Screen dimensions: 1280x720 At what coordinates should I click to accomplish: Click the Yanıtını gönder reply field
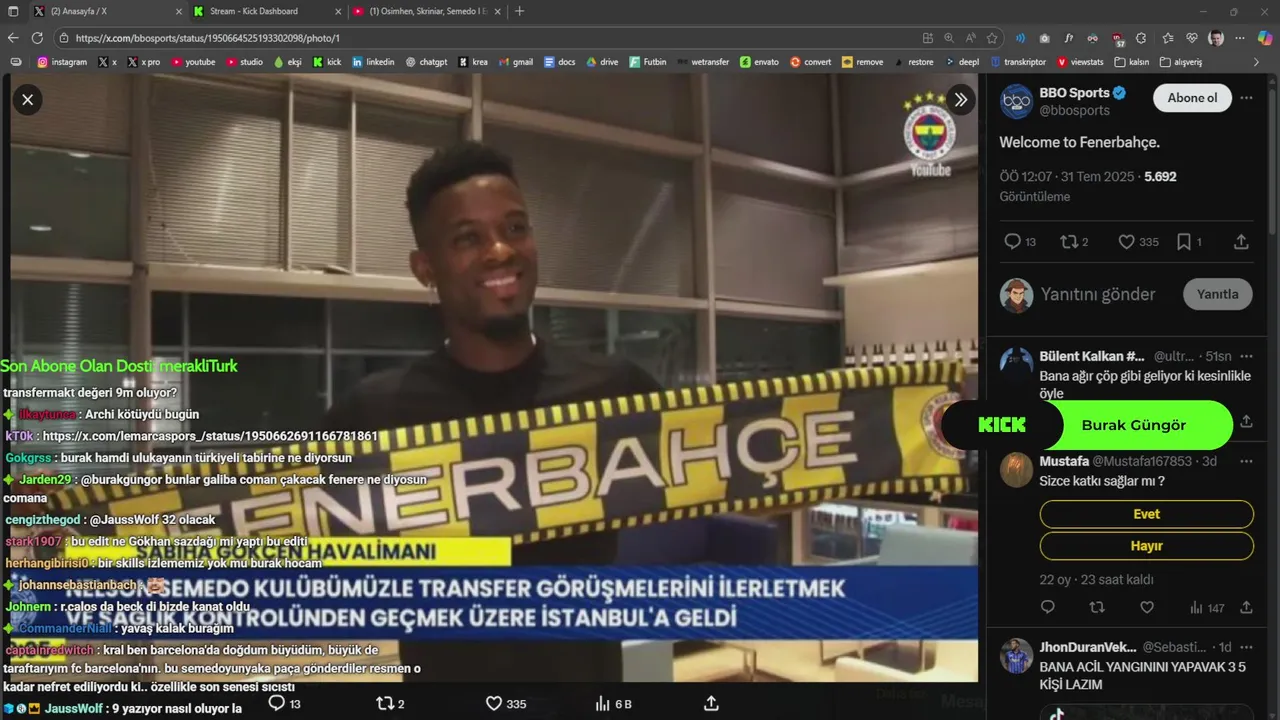click(1098, 294)
